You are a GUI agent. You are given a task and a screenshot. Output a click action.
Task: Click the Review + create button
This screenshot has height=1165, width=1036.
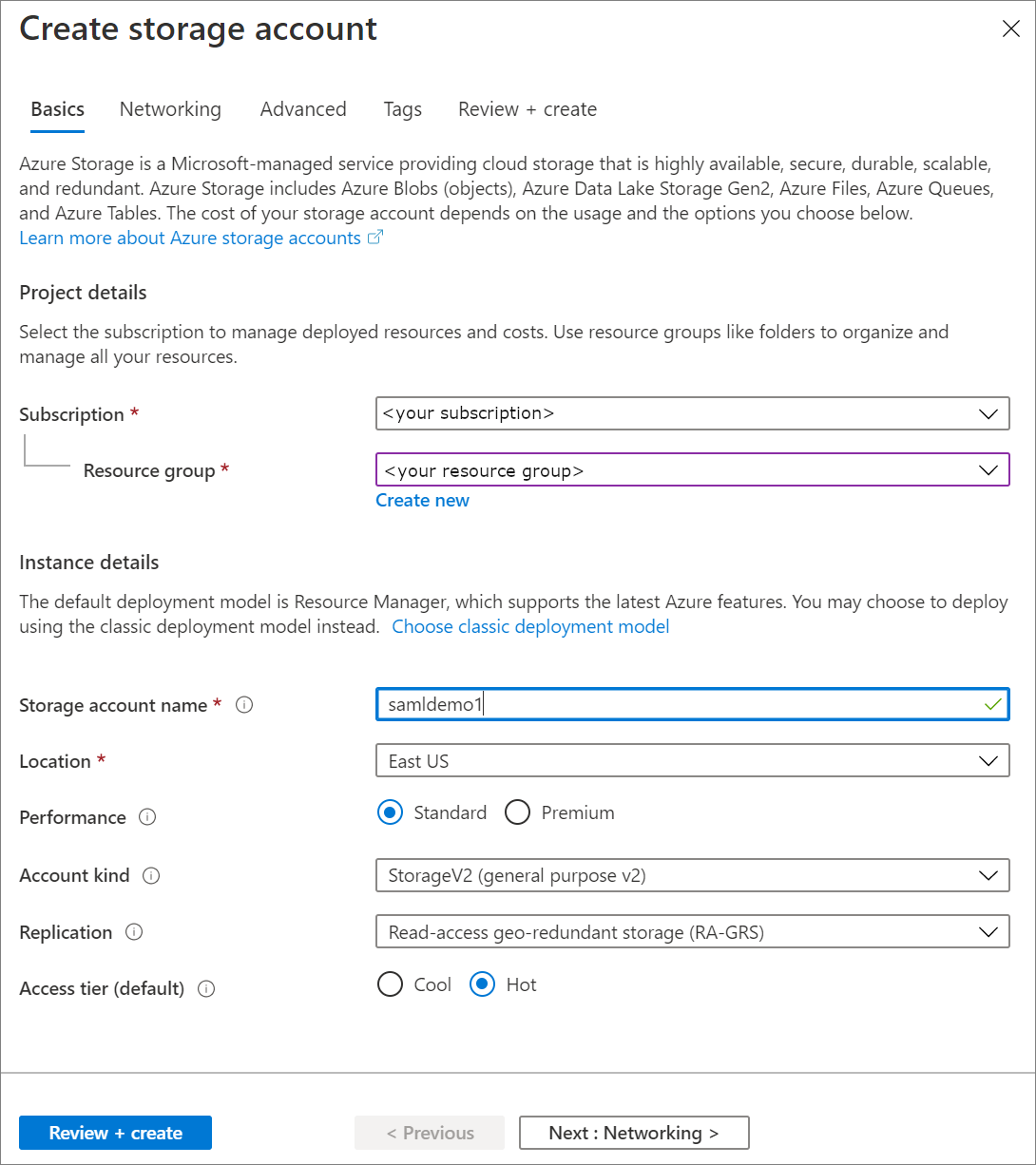(x=115, y=1133)
